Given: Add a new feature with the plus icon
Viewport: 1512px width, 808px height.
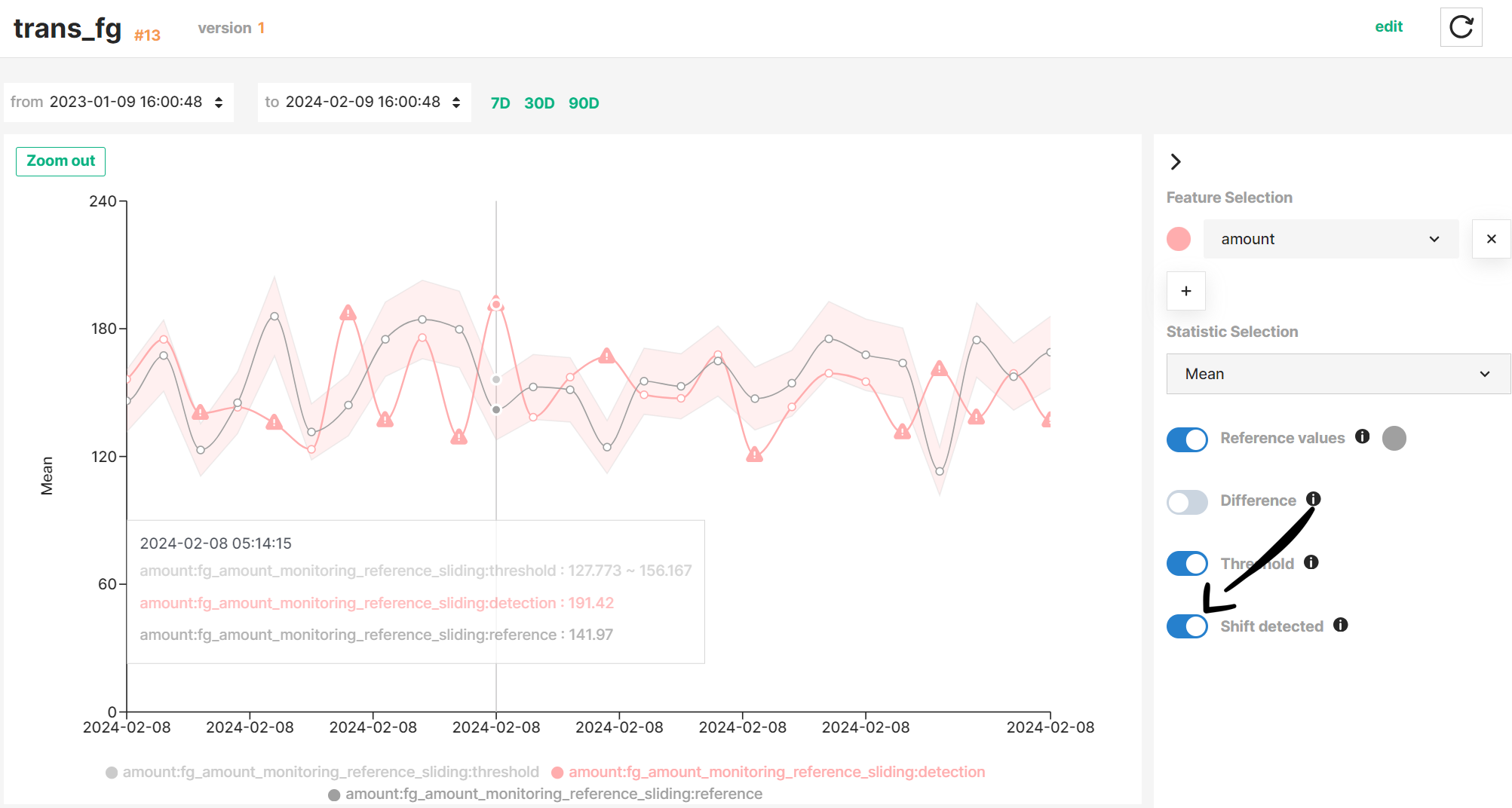Looking at the screenshot, I should [x=1185, y=291].
